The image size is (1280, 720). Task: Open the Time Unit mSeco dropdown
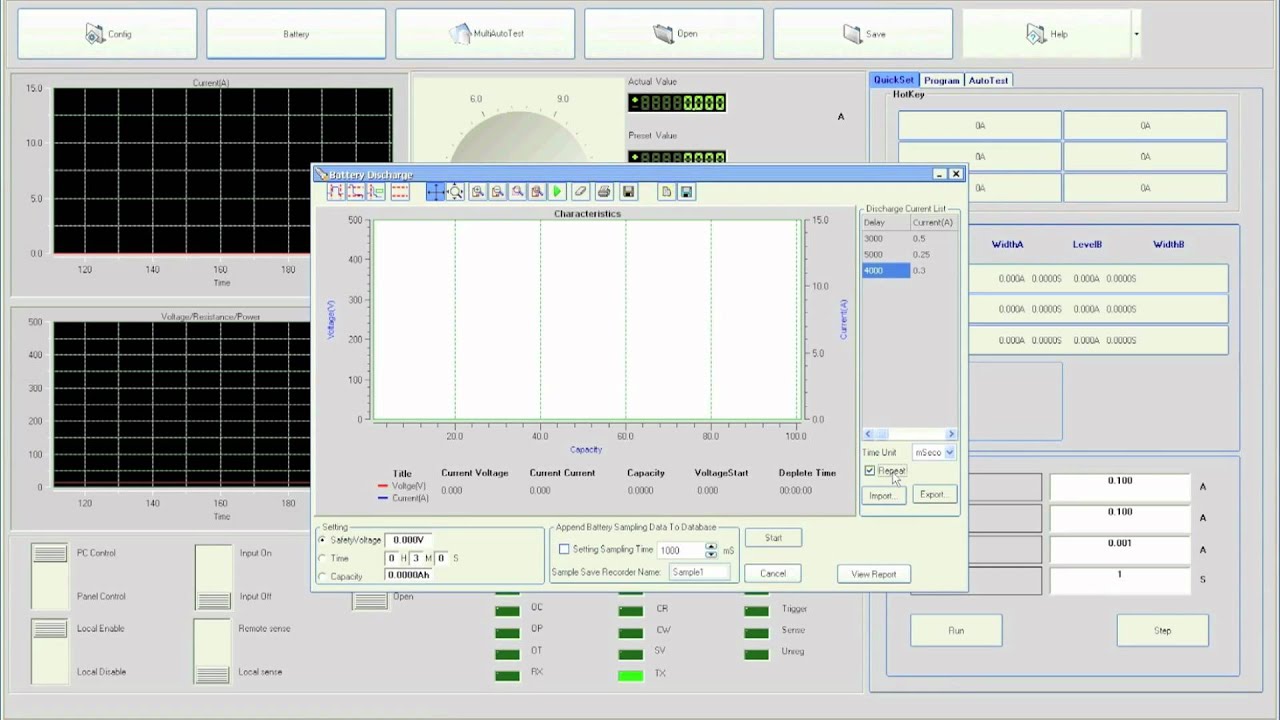click(x=935, y=452)
